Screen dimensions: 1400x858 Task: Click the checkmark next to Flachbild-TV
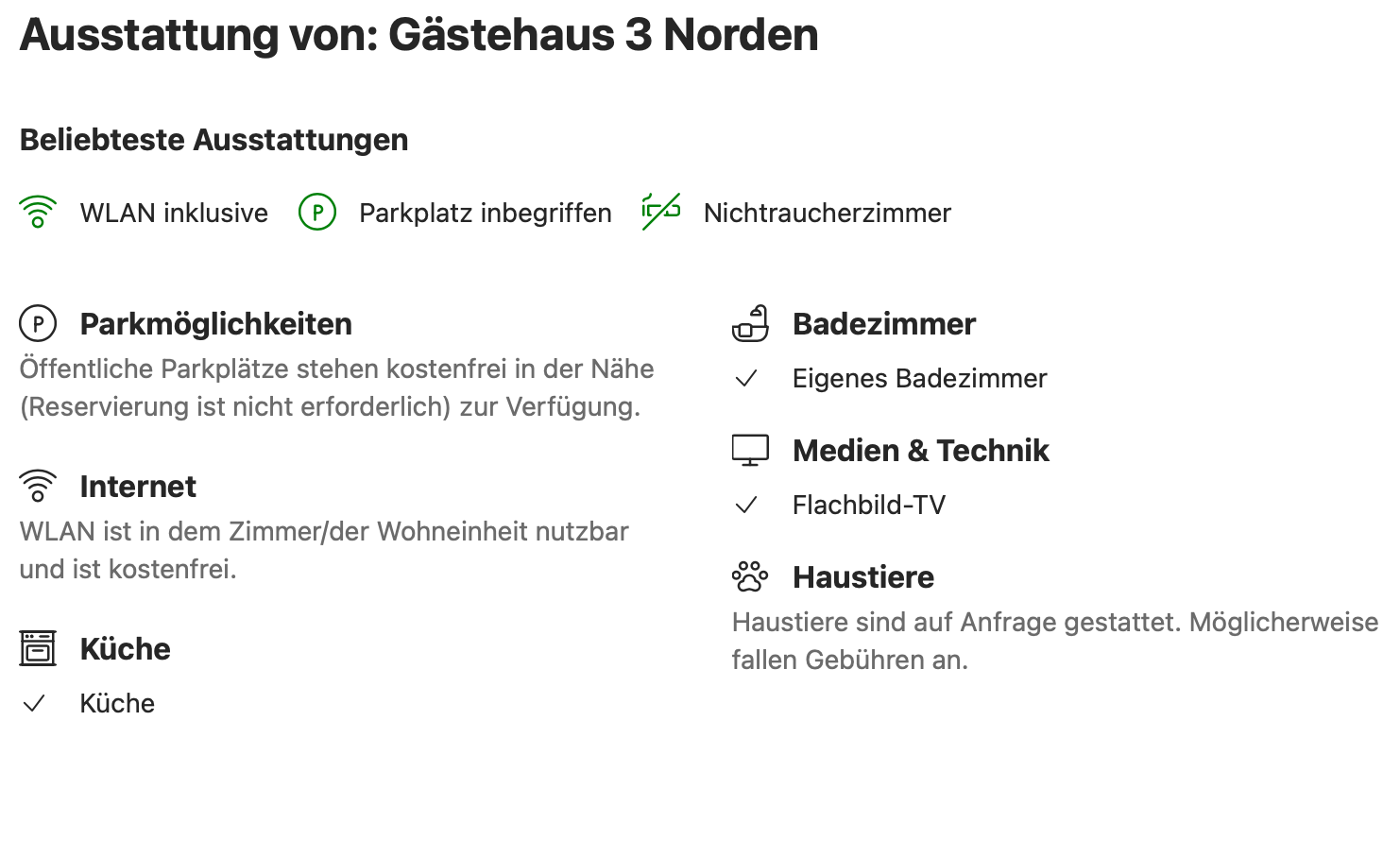[x=746, y=506]
